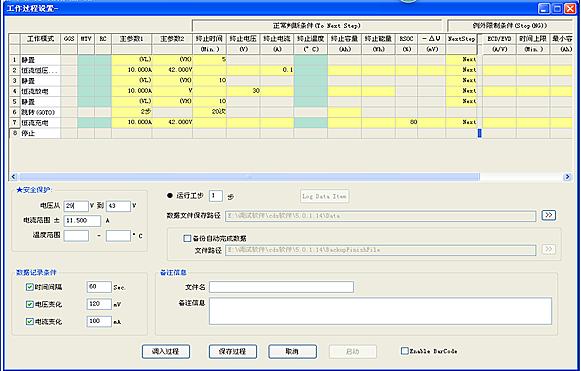
Task: Click the 主参数1 column header
Action: 132,39
